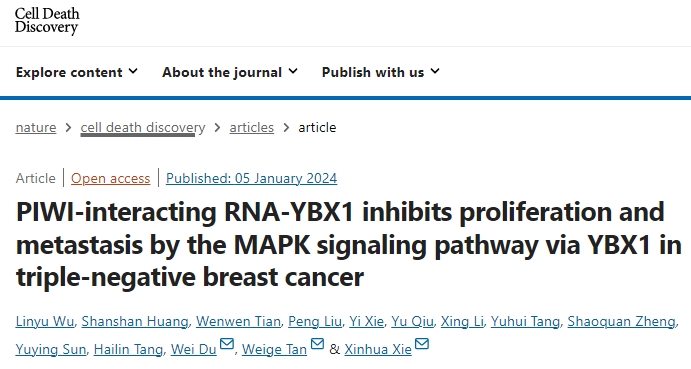Expand the Publish with us chevron
The height and width of the screenshot is (369, 691).
(x=435, y=71)
